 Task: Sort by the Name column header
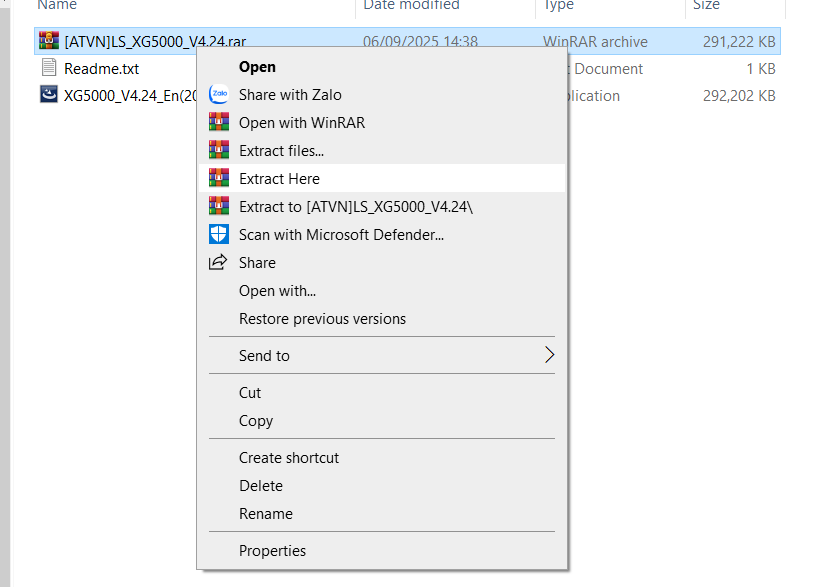(x=57, y=5)
